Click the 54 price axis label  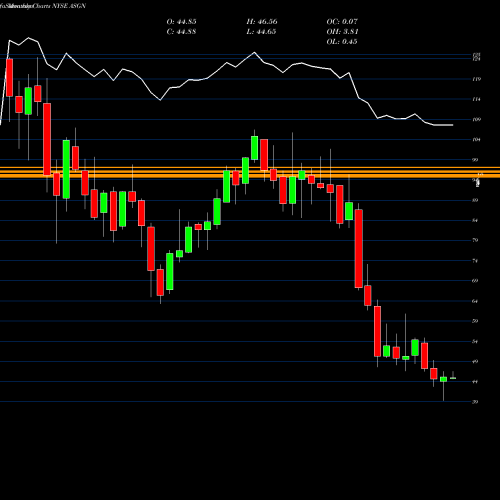(475, 341)
